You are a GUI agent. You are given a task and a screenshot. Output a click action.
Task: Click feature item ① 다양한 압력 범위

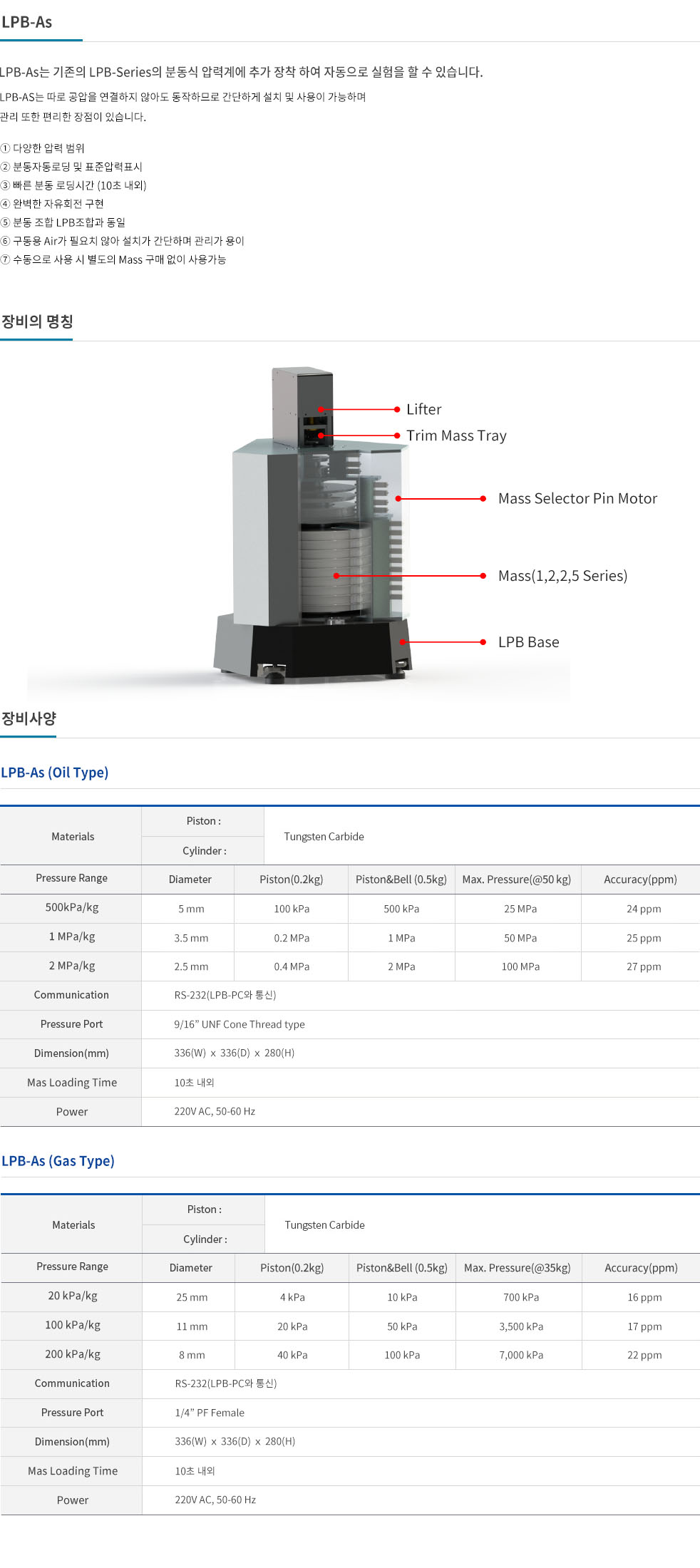pos(43,148)
